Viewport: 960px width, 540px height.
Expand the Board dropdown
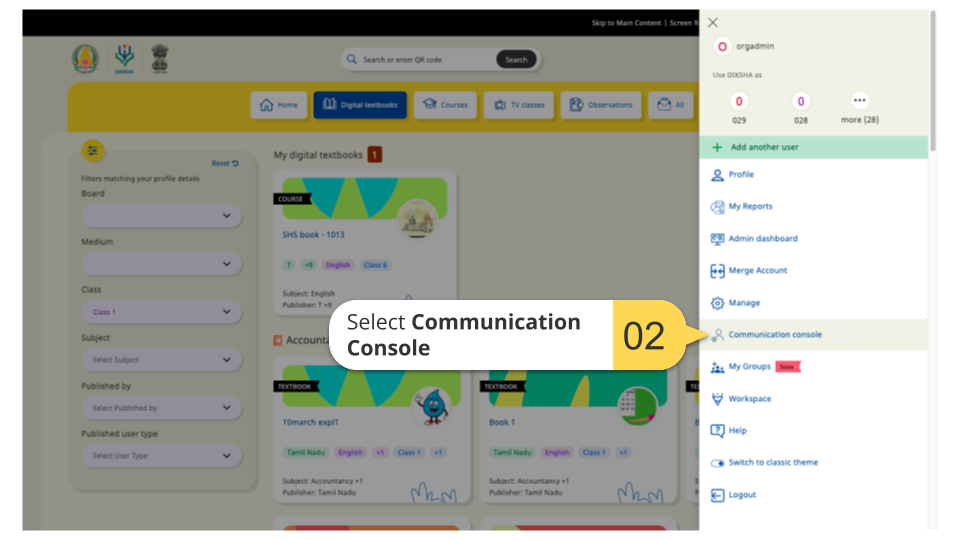(x=161, y=216)
